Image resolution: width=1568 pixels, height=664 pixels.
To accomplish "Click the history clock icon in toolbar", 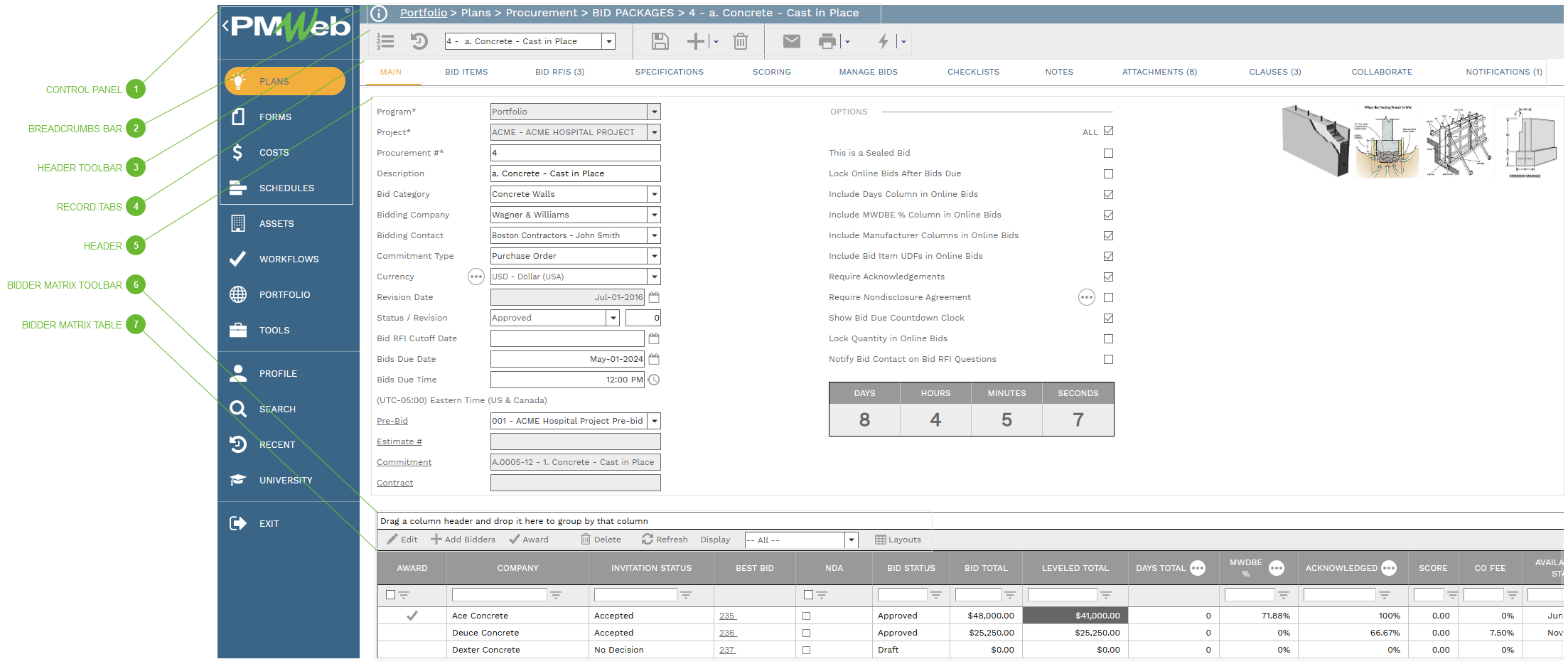I will pyautogui.click(x=419, y=42).
